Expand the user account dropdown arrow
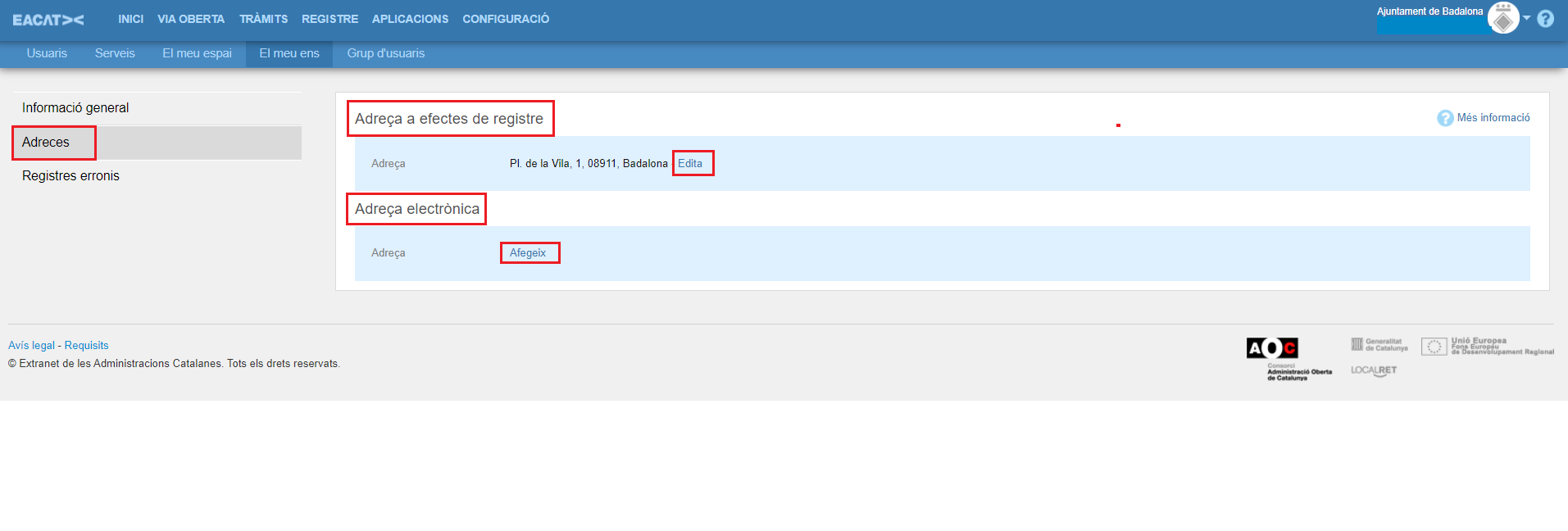The width and height of the screenshot is (1568, 531). [1527, 18]
